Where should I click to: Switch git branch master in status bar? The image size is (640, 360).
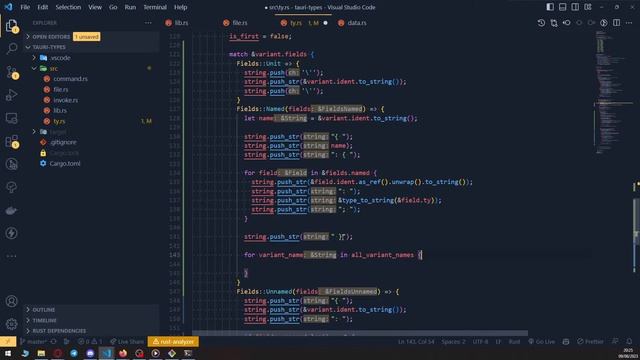(x=33, y=342)
